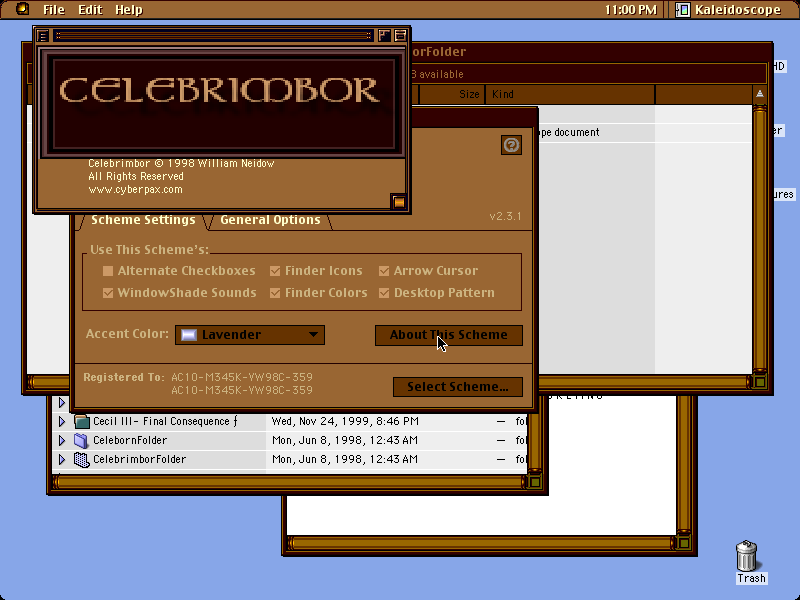This screenshot has height=600, width=800.
Task: Click the Celebrimbor logo banner
Action: [x=222, y=104]
